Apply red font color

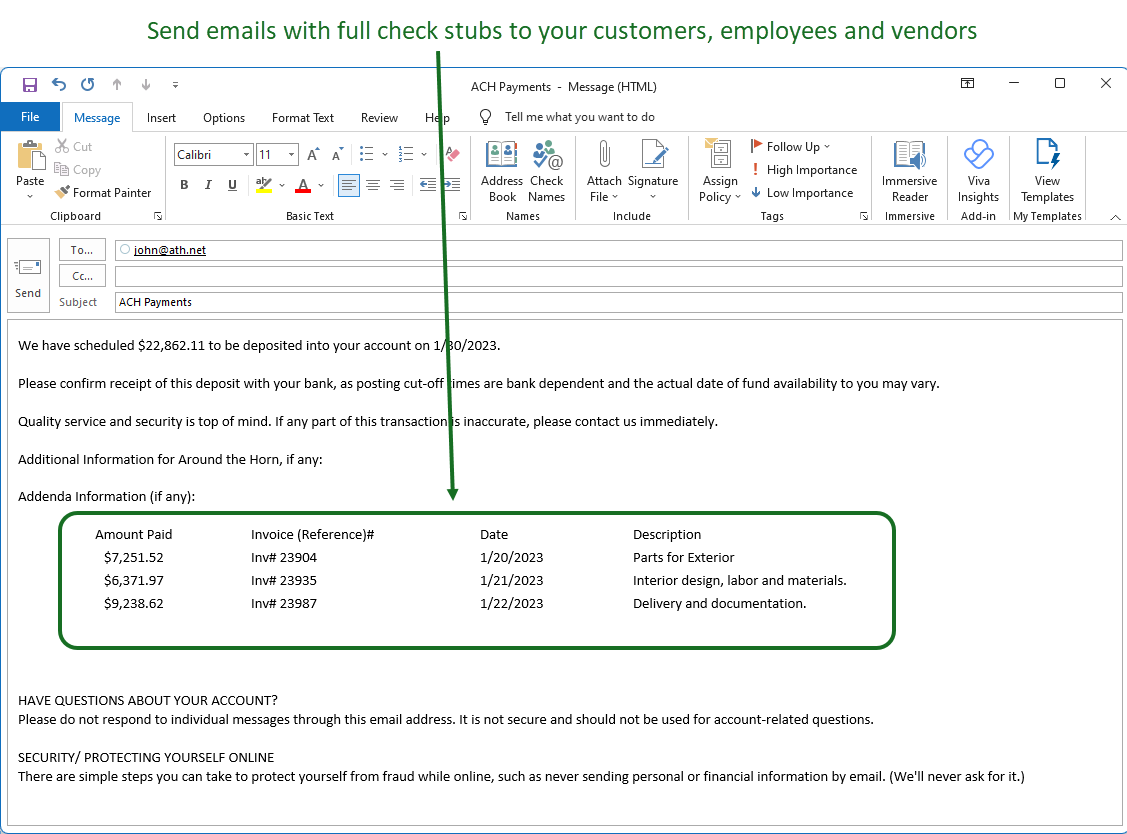(303, 185)
